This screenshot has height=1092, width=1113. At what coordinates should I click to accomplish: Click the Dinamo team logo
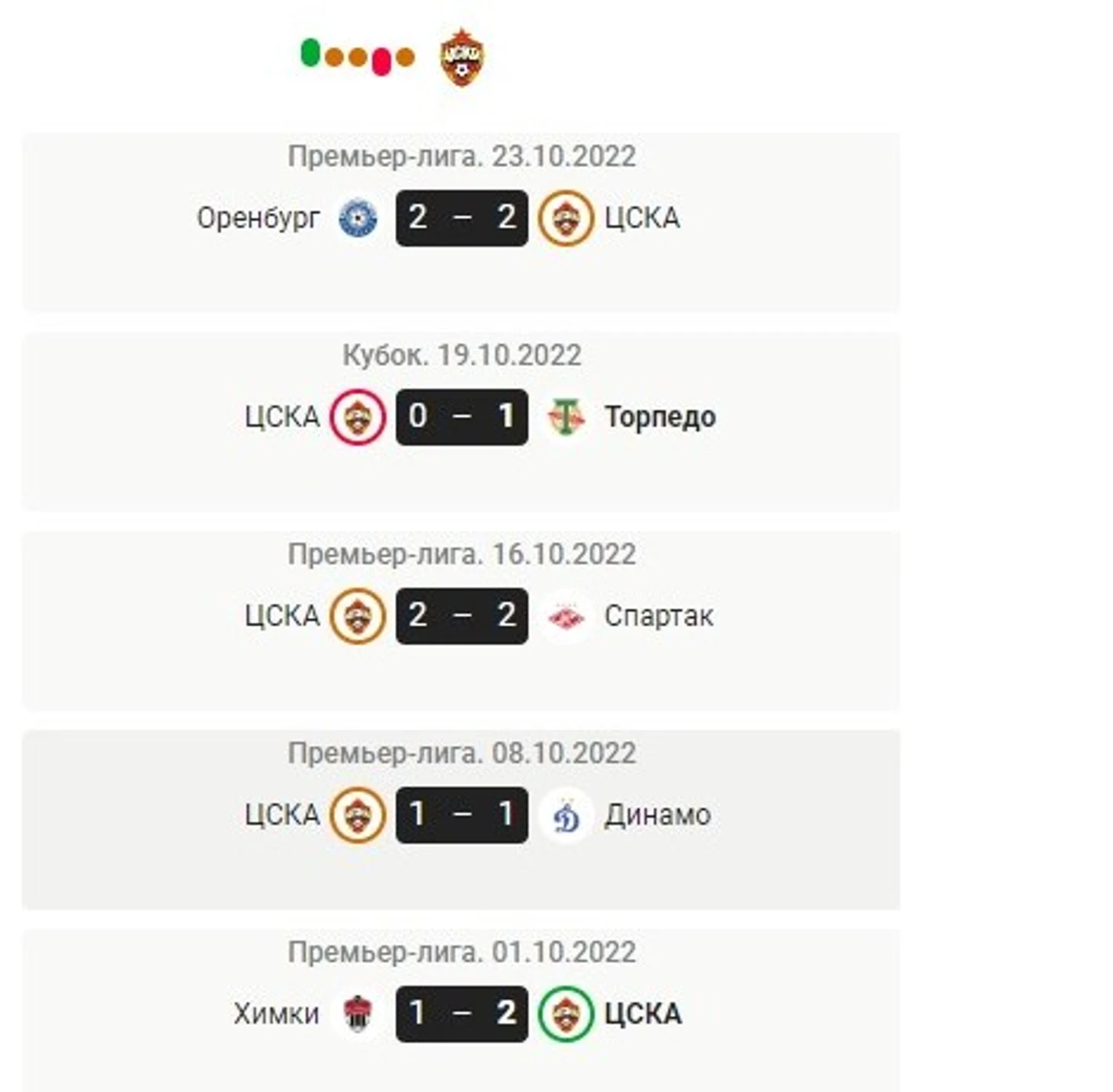tap(566, 815)
